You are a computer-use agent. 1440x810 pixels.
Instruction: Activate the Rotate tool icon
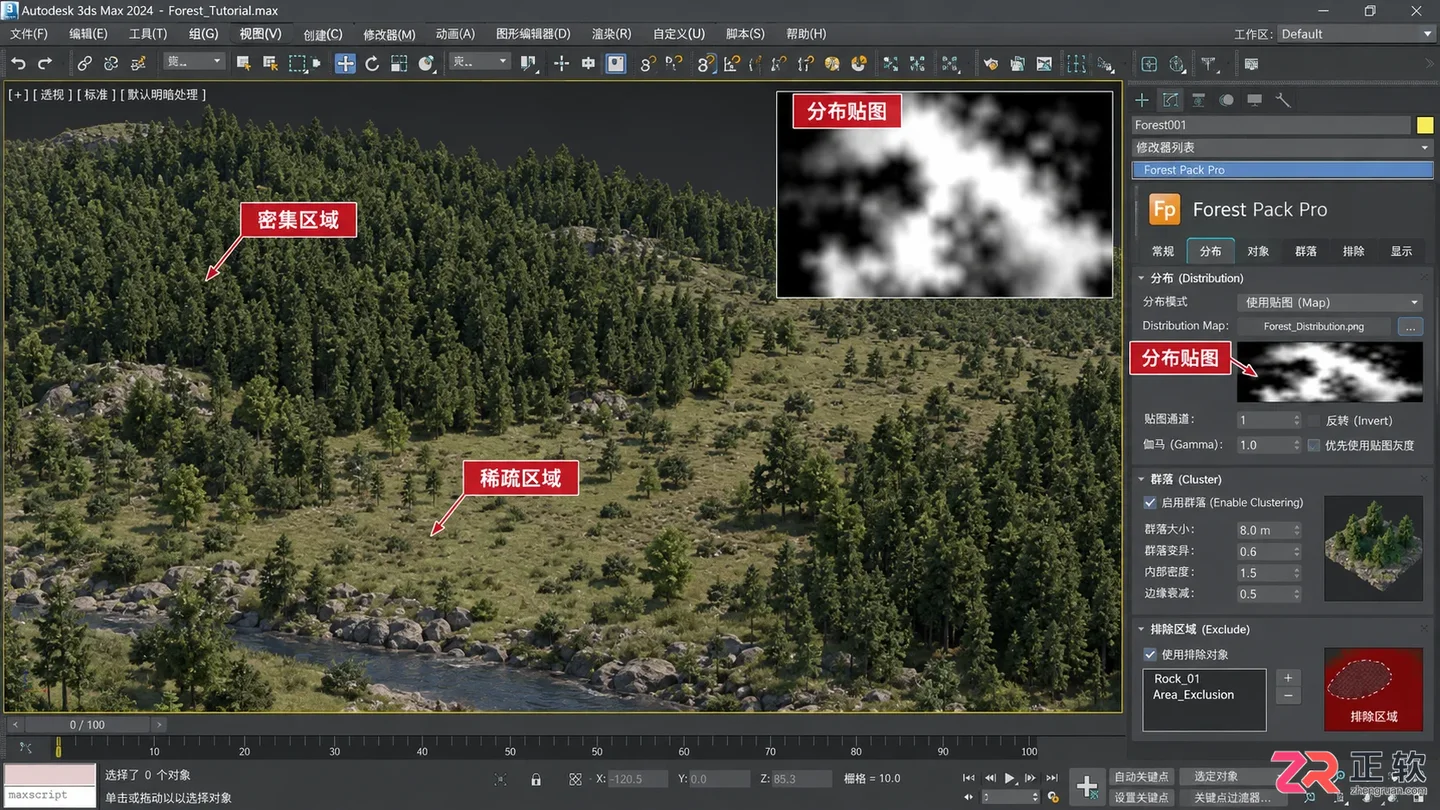tap(372, 63)
